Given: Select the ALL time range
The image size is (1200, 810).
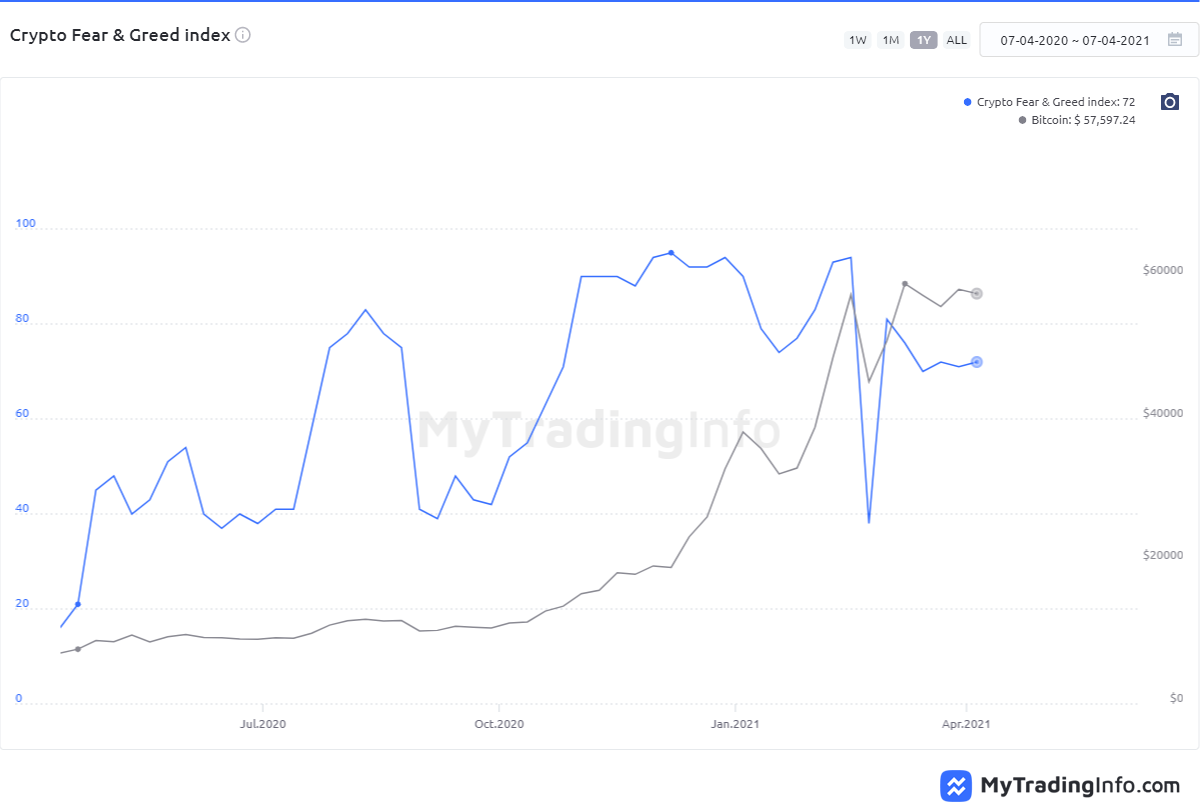Looking at the screenshot, I should [957, 40].
